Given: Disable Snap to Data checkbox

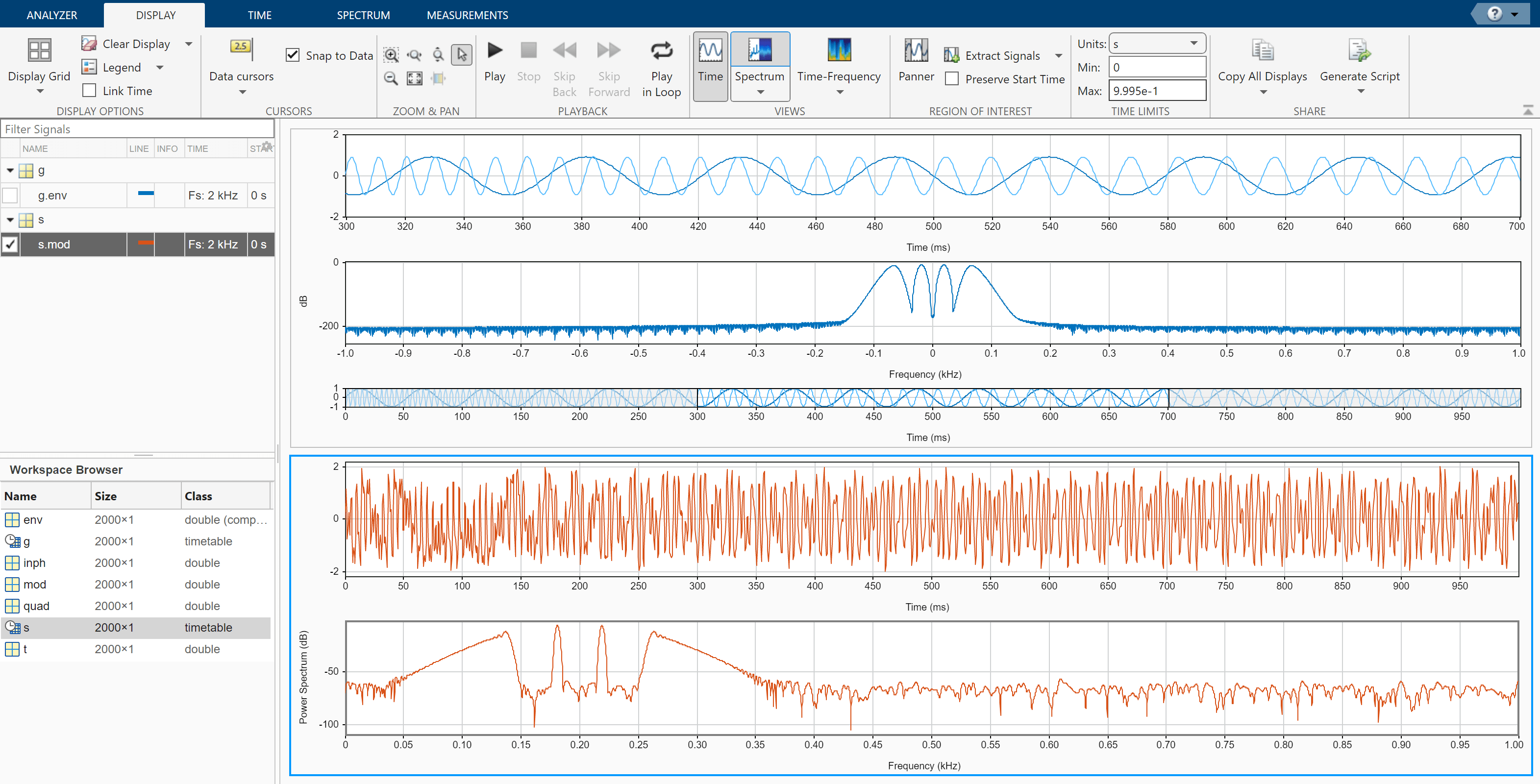Looking at the screenshot, I should click(x=292, y=55).
